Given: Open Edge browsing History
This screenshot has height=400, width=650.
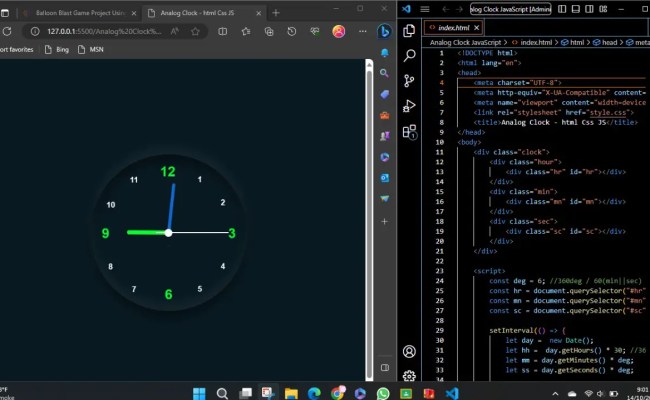Looking at the screenshot, I should 292,32.
